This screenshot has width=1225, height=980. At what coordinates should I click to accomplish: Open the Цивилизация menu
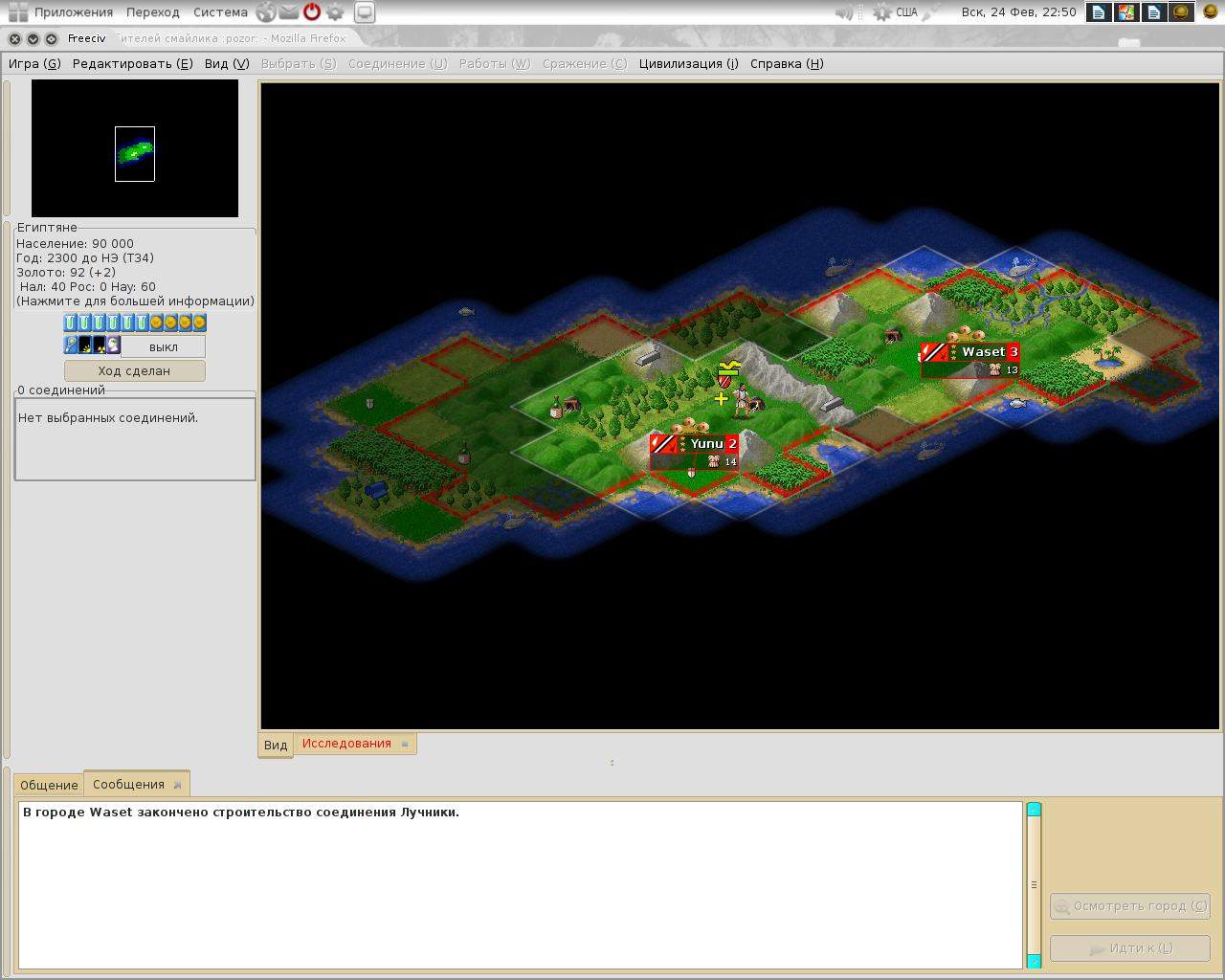tap(689, 64)
